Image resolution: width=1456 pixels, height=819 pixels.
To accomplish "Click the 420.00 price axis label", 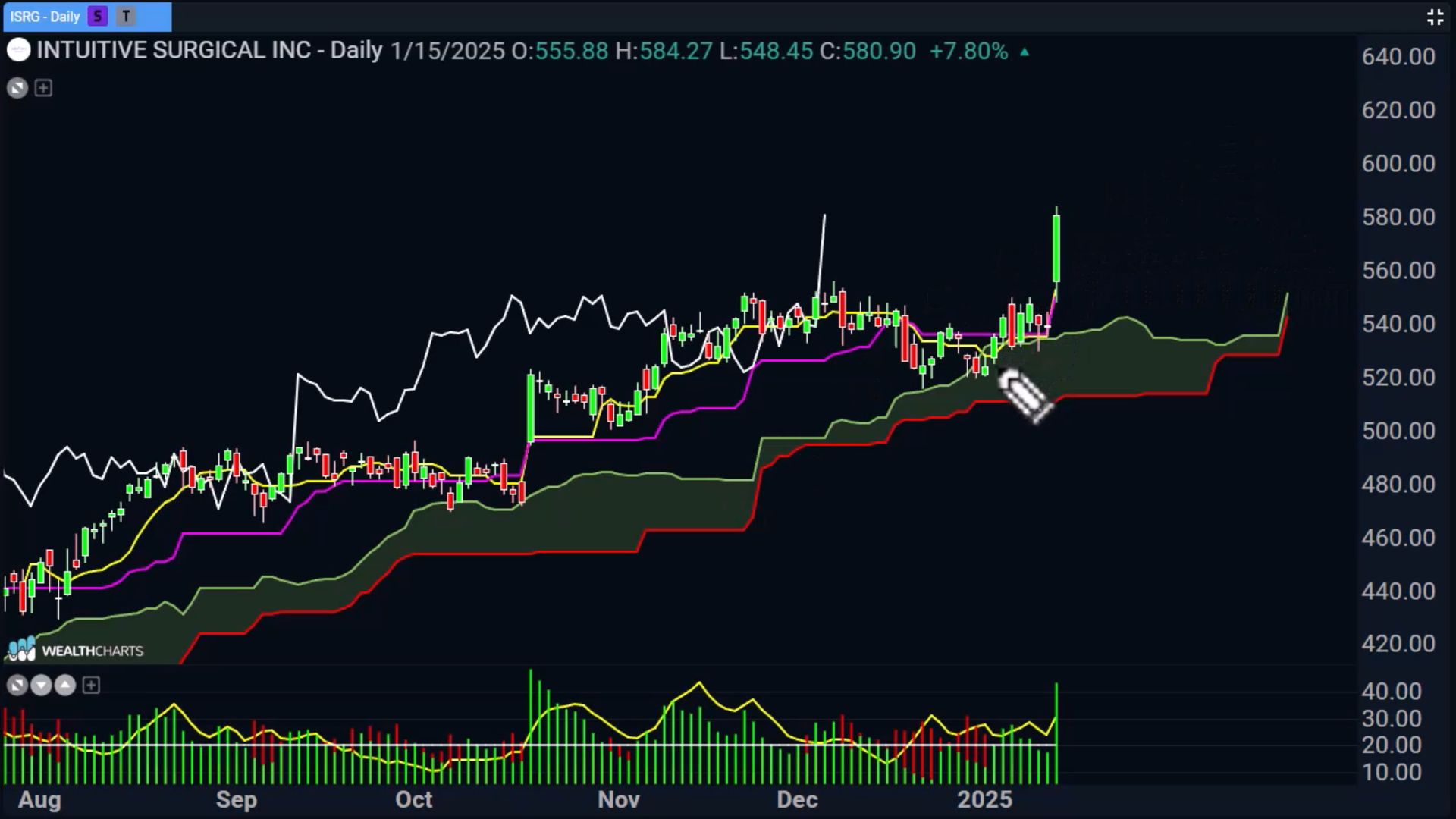I will (1398, 645).
